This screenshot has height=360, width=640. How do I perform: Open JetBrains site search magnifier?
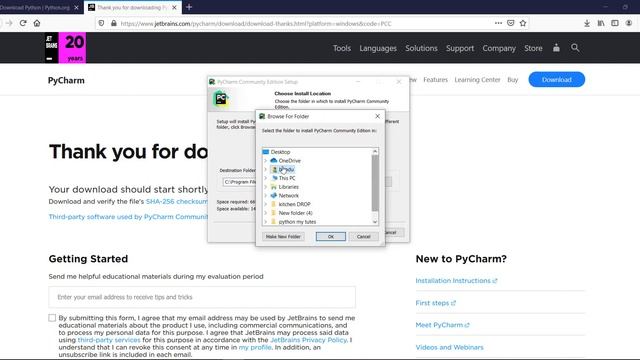tap(575, 48)
